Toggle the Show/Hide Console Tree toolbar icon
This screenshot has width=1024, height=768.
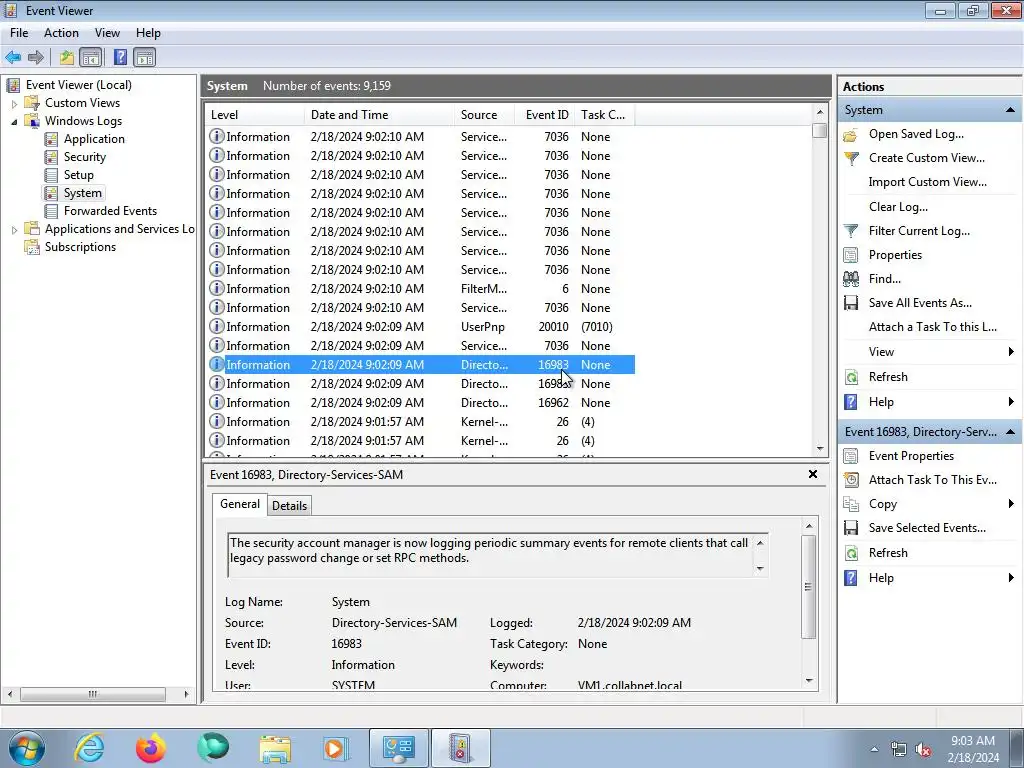coord(91,57)
